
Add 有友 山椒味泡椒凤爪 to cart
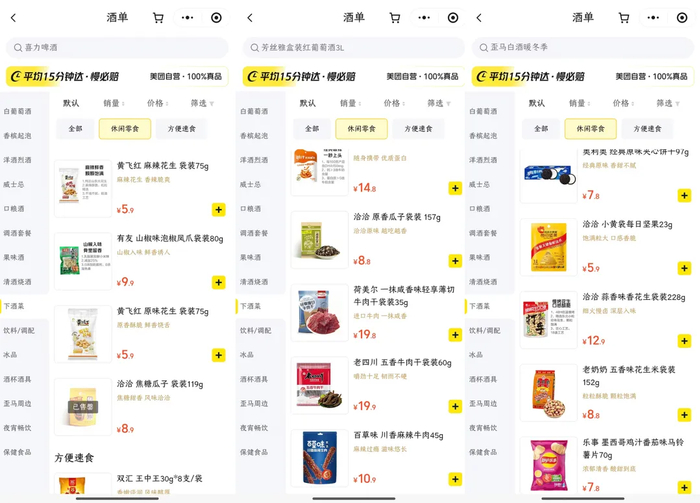point(218,282)
